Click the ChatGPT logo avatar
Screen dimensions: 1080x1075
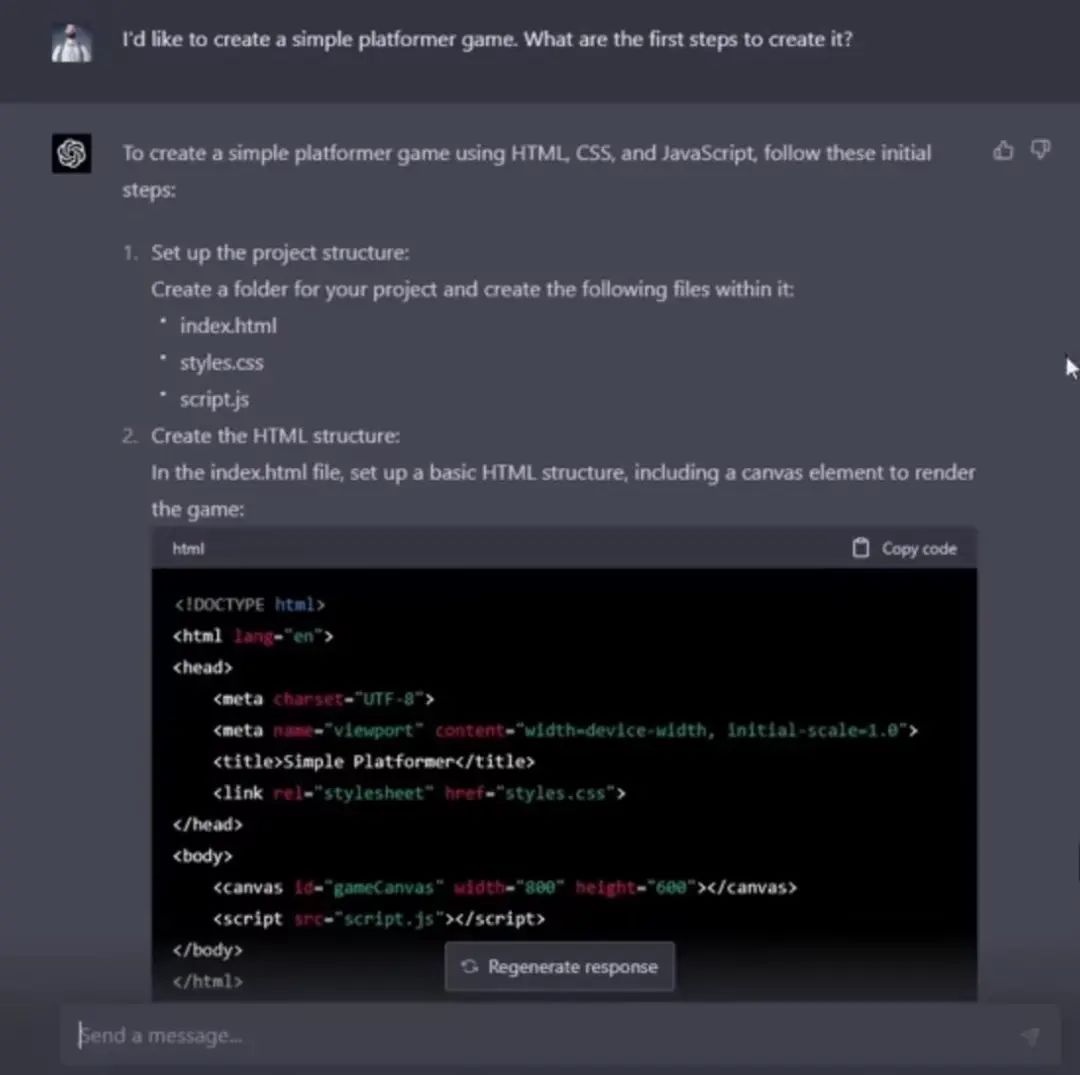coord(72,154)
